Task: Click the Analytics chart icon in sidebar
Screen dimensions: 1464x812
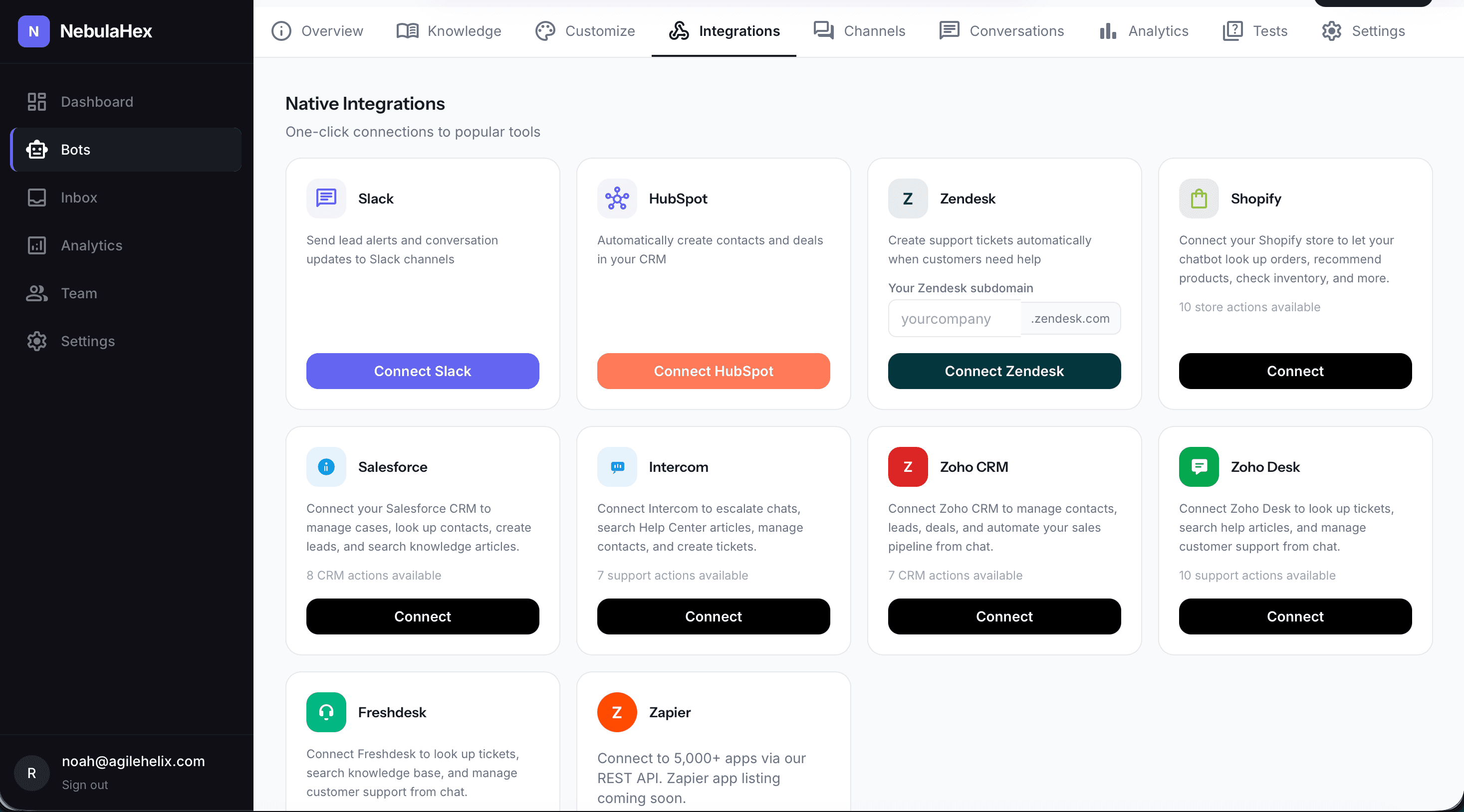Action: [37, 245]
